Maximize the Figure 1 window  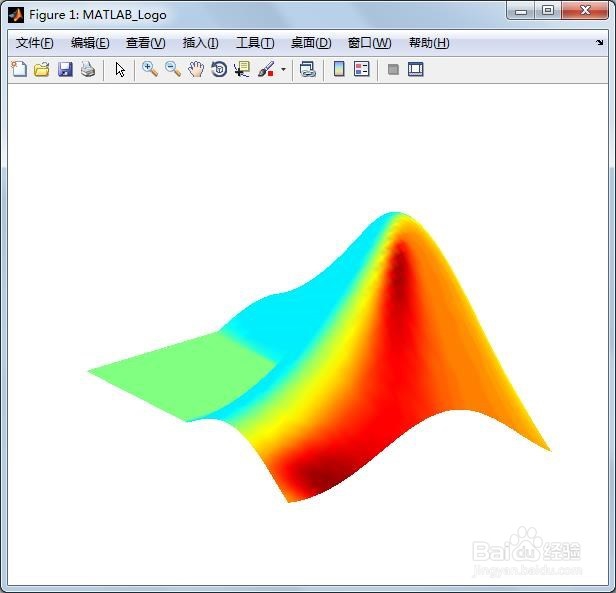[548, 11]
